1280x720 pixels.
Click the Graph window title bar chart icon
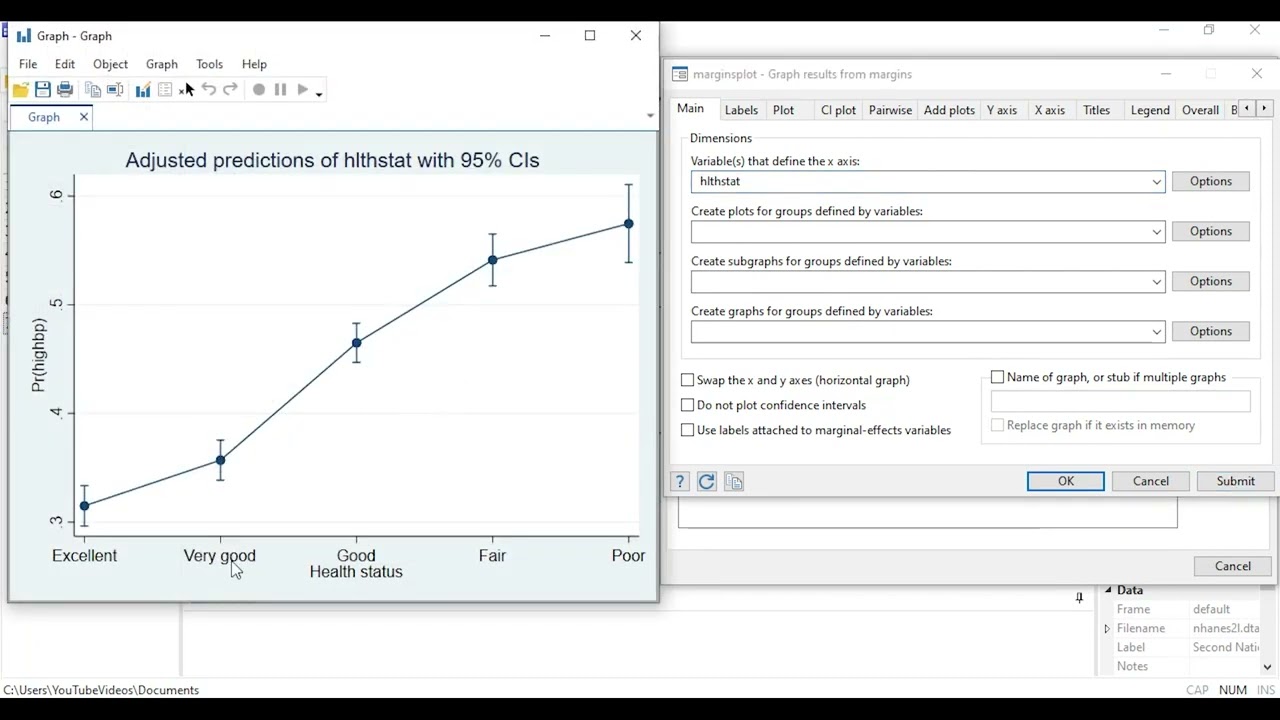(24, 36)
